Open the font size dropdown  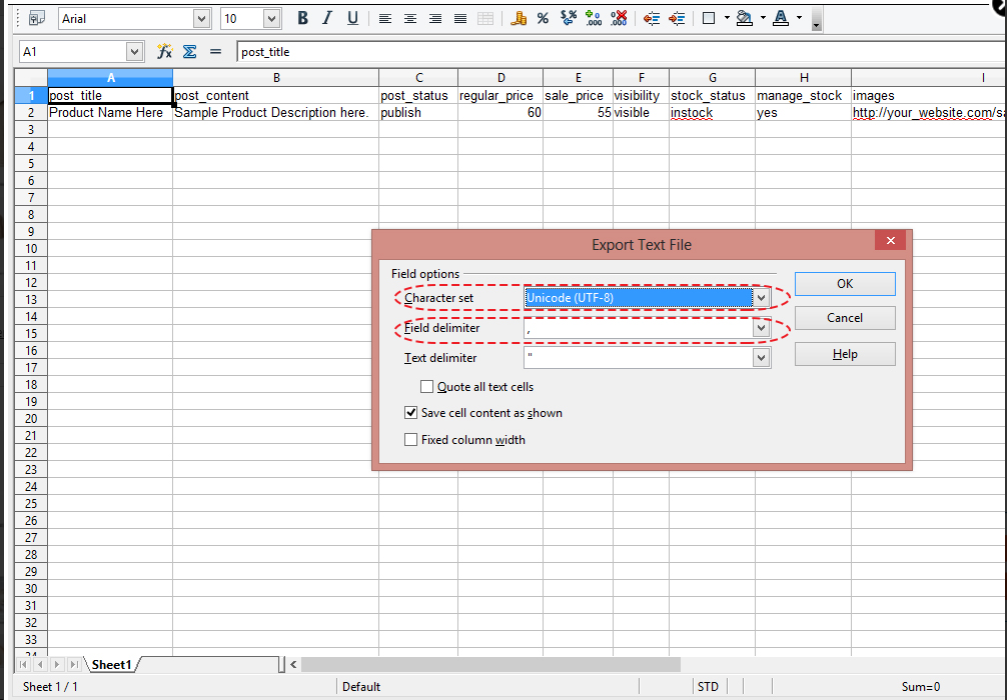pos(272,19)
